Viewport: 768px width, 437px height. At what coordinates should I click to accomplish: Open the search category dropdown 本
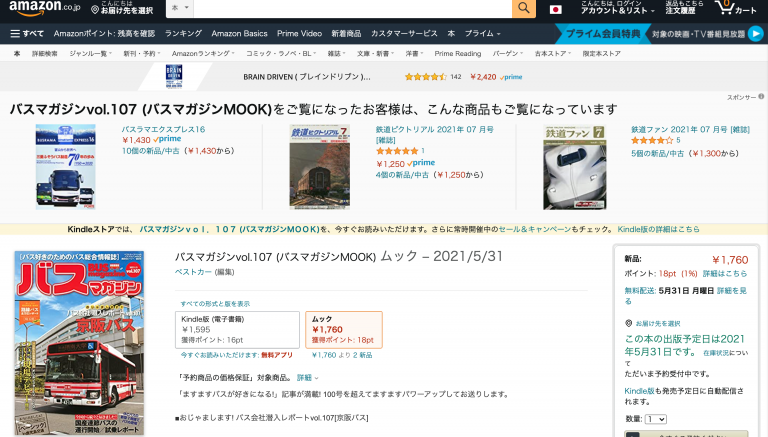point(180,8)
